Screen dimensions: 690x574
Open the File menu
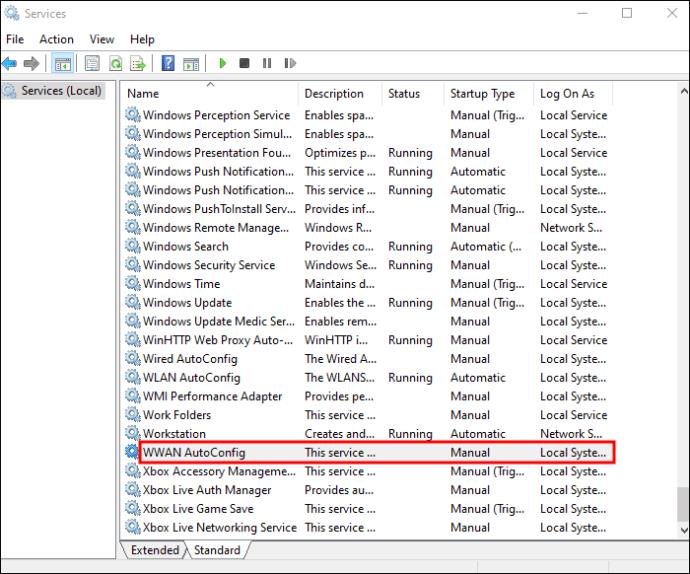[15, 40]
